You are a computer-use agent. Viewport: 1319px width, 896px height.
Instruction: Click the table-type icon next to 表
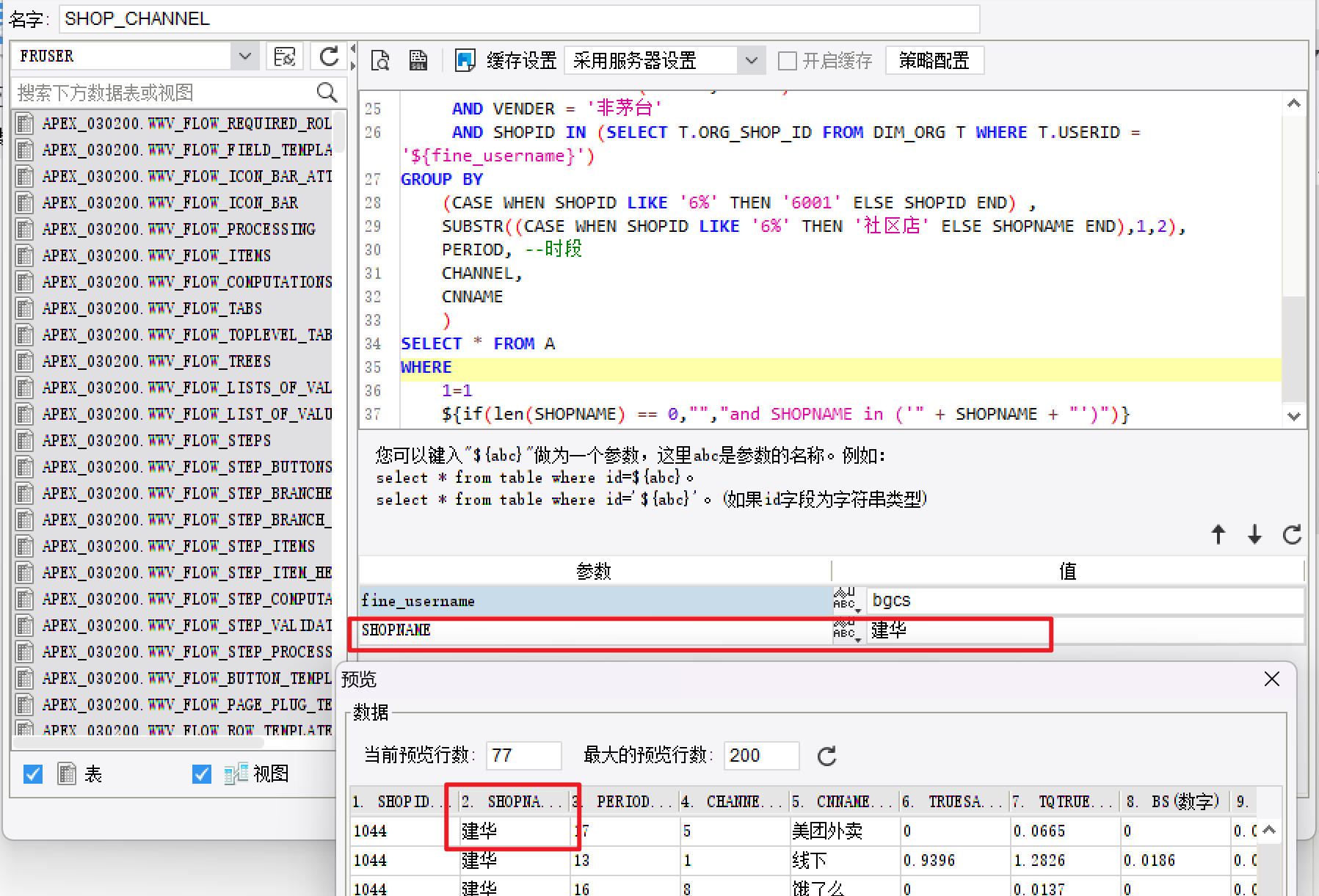pos(67,773)
